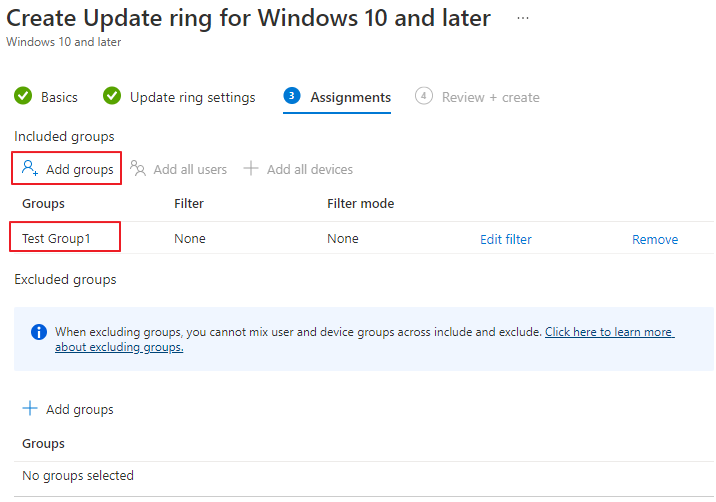Viewport: 716px width, 502px height.
Task: Click the Groups column header under Included groups
Action: coord(43,203)
